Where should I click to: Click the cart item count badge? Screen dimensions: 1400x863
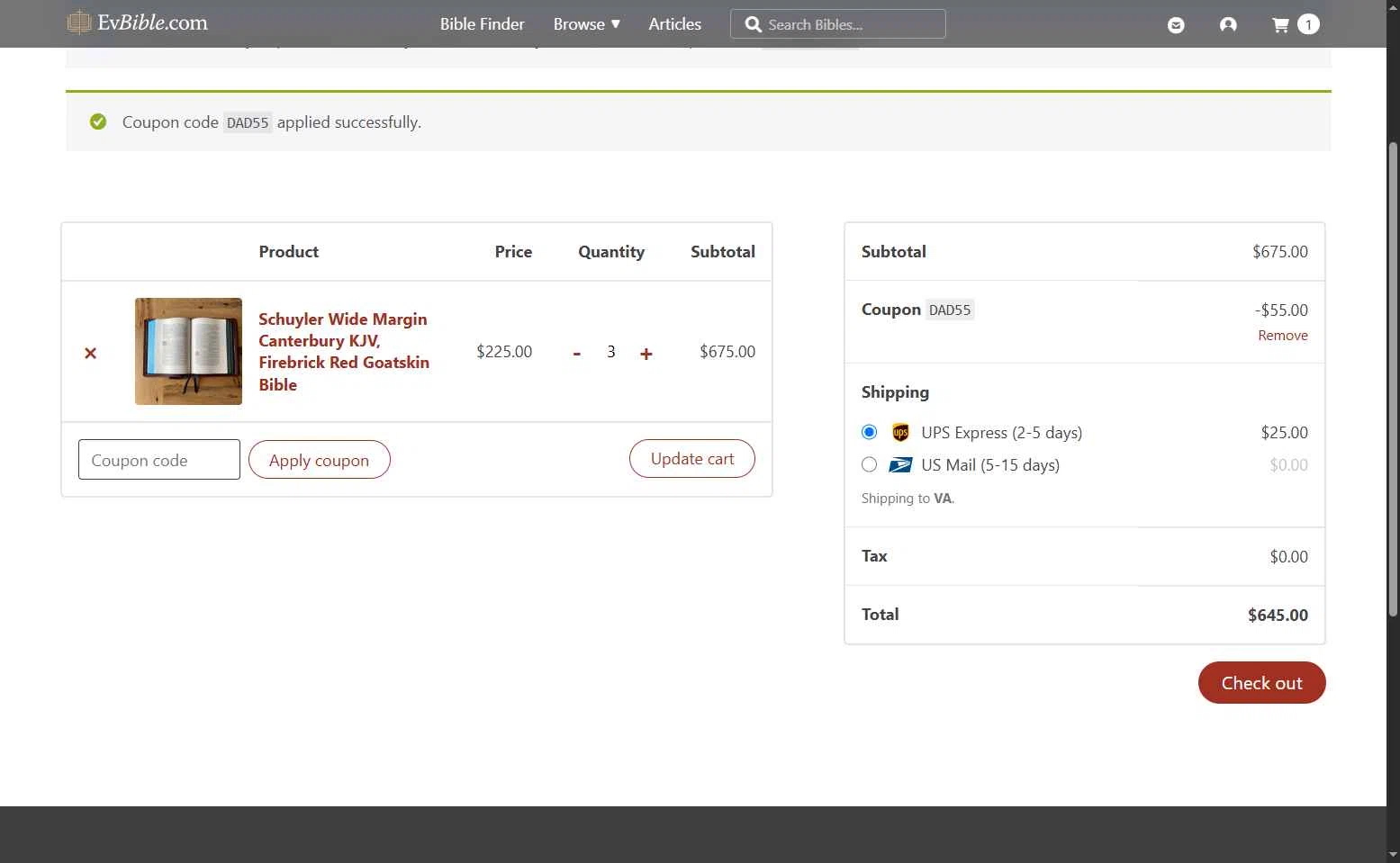point(1308,24)
